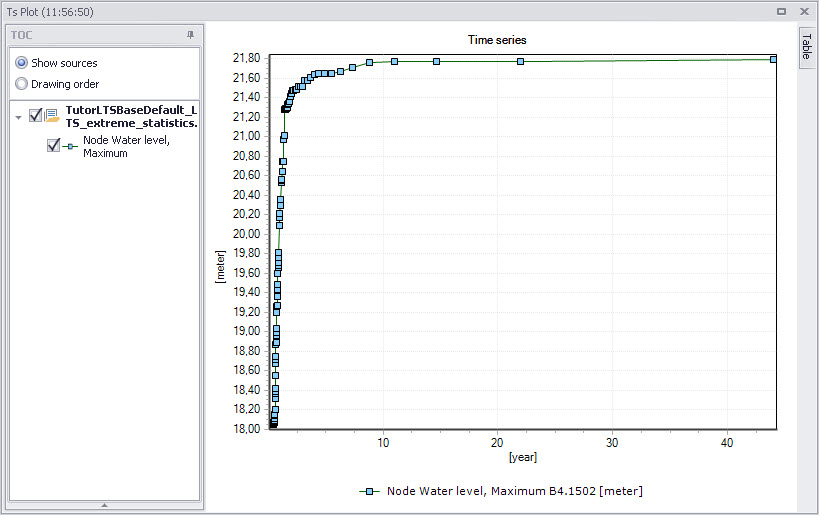Image resolution: width=819 pixels, height=515 pixels.
Task: Click the 40 x-axis tick label
Action: [727, 443]
